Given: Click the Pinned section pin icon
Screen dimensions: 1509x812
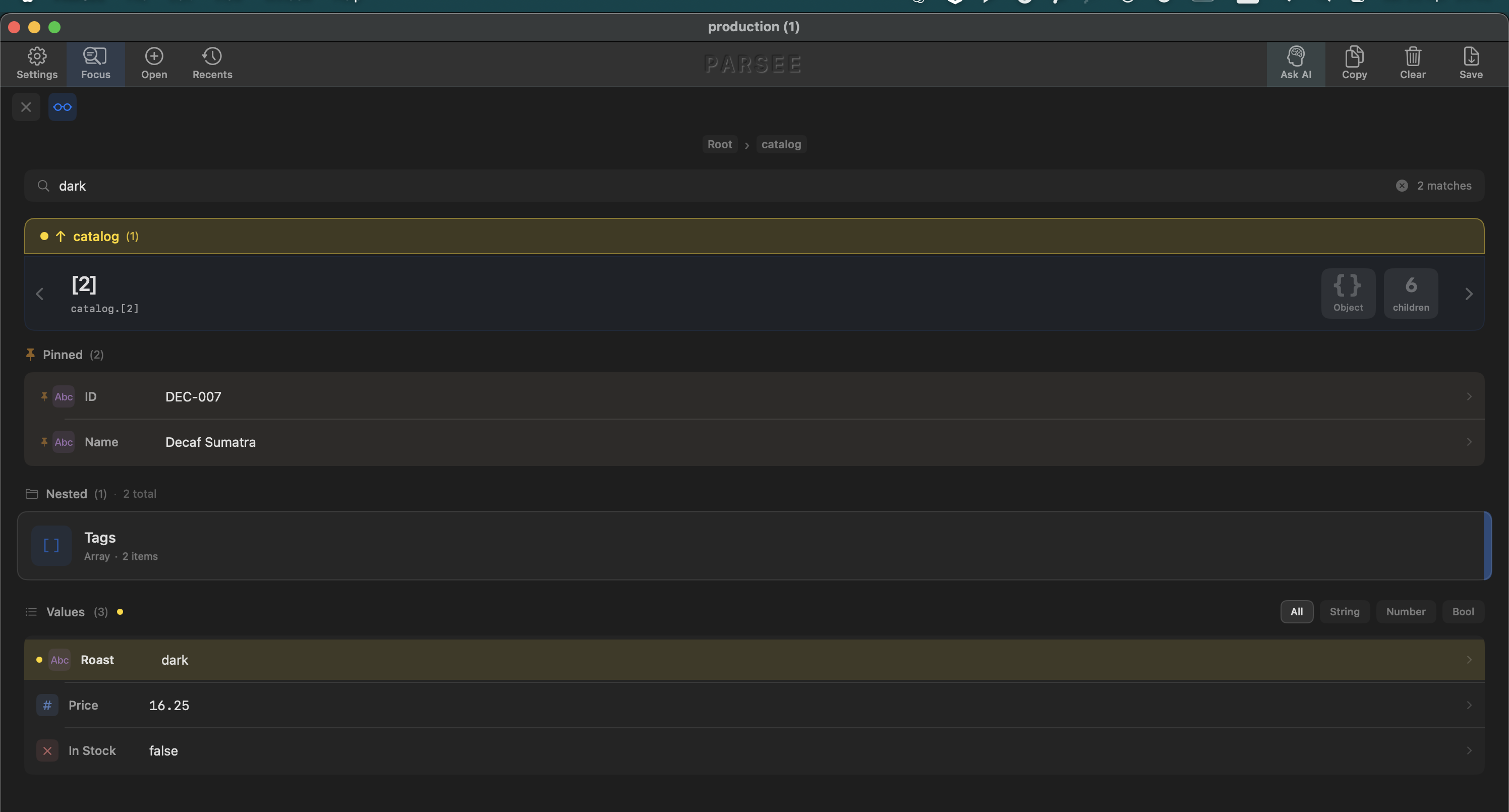Looking at the screenshot, I should tap(30, 355).
